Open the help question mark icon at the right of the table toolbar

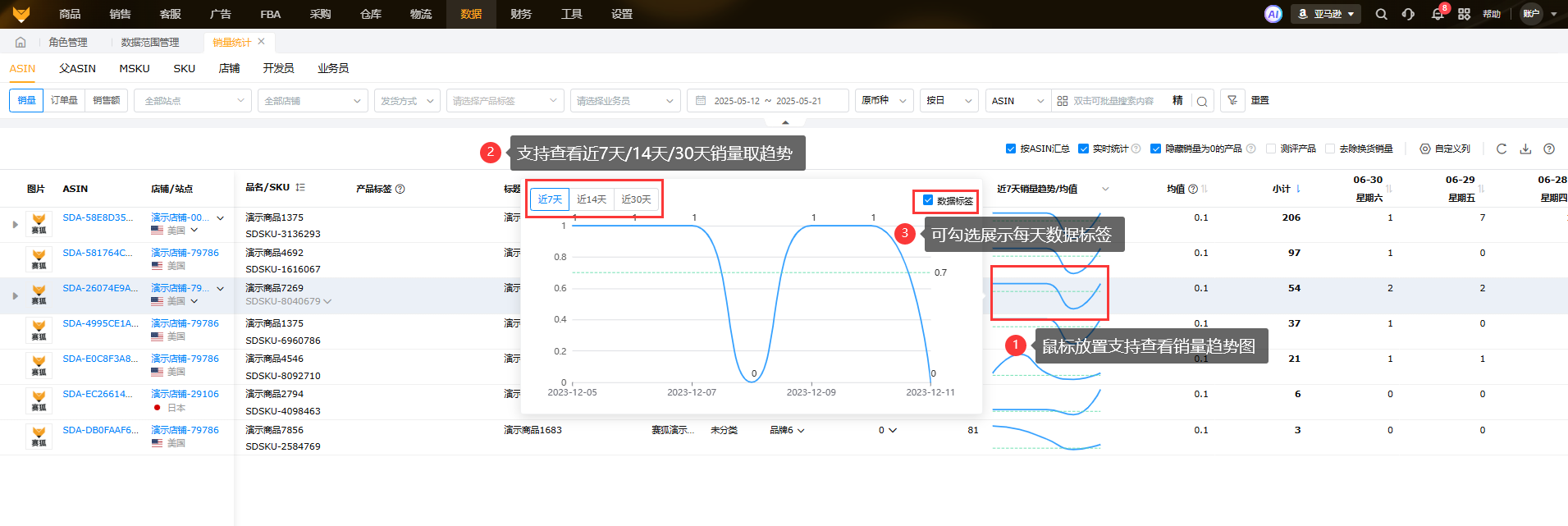(1549, 149)
